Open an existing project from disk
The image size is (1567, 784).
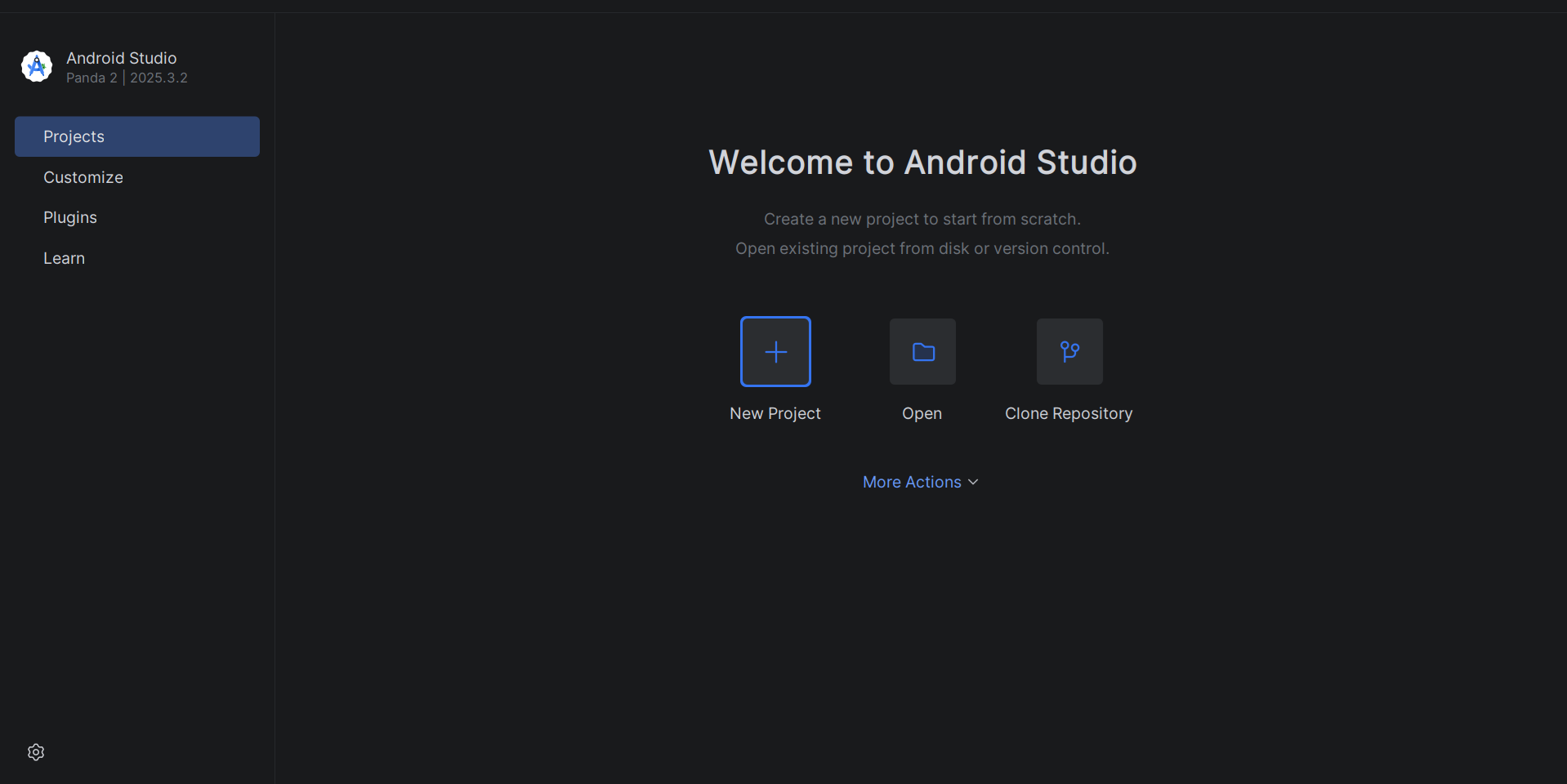(922, 351)
